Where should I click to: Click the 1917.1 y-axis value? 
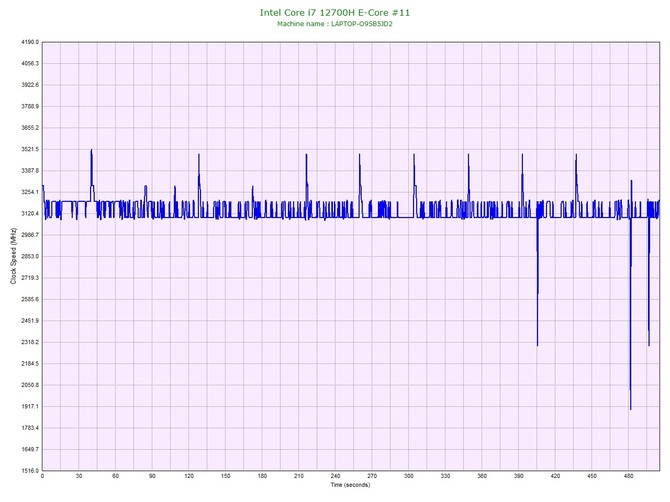tap(30, 407)
